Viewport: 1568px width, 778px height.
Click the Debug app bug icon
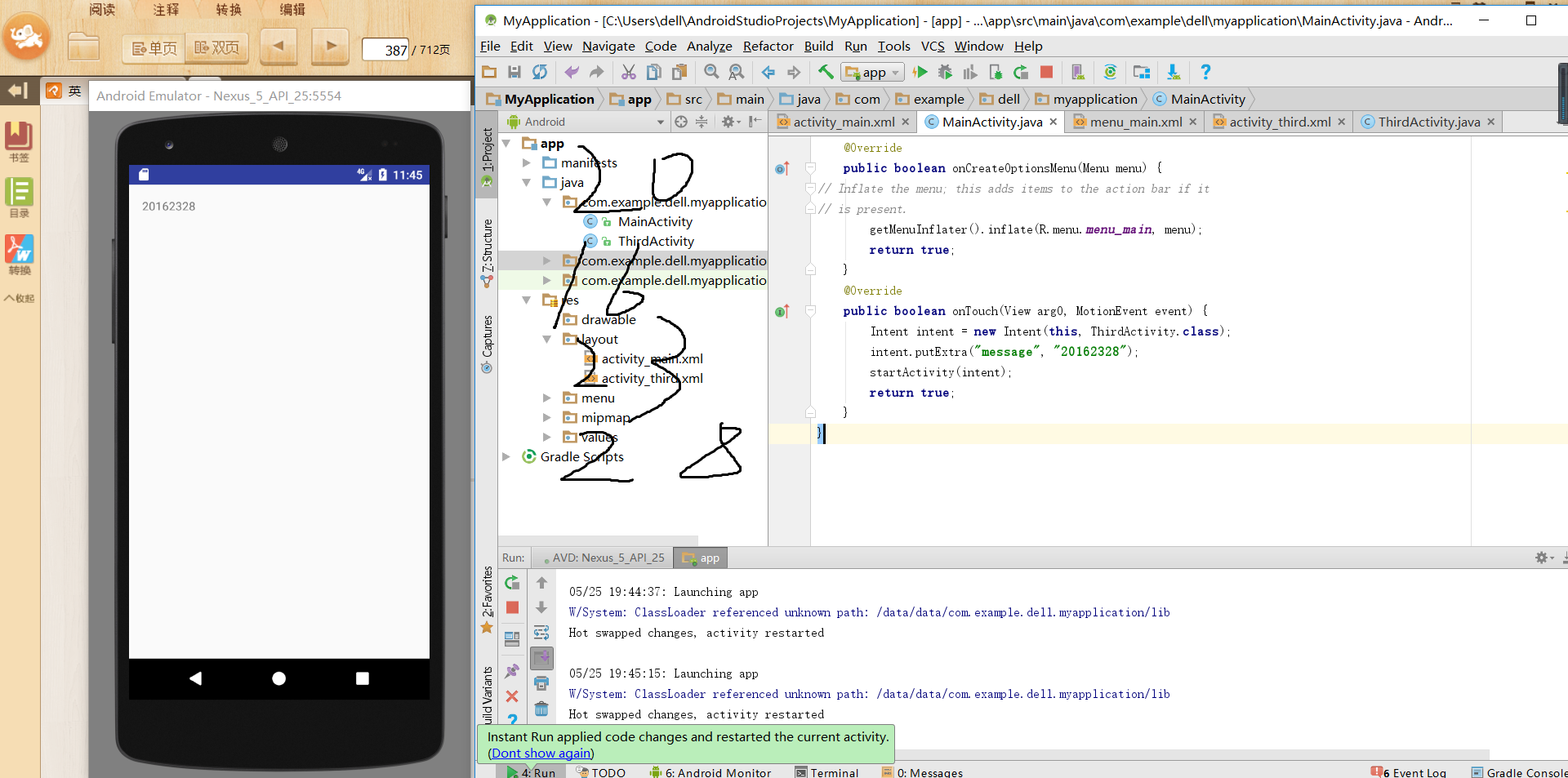(946, 72)
